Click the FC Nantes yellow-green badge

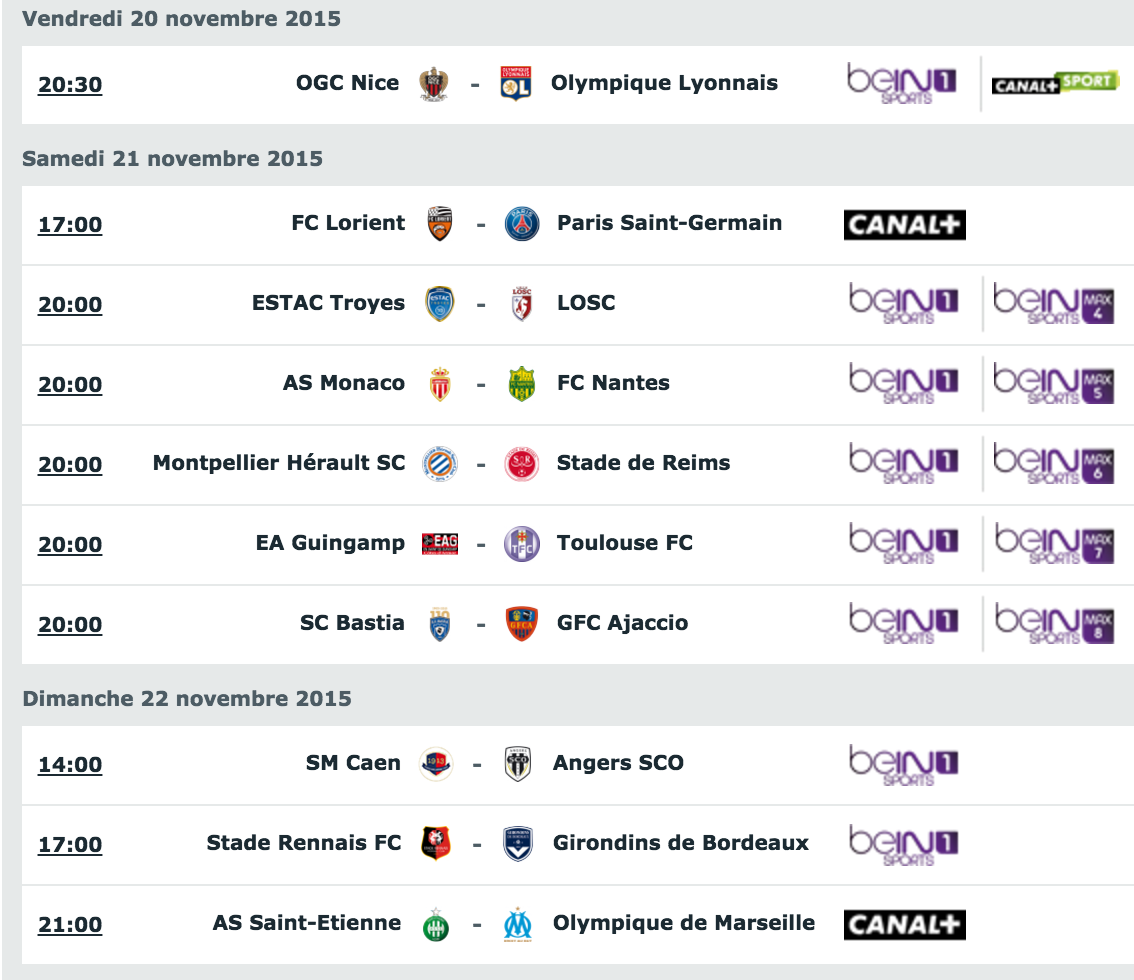click(521, 384)
